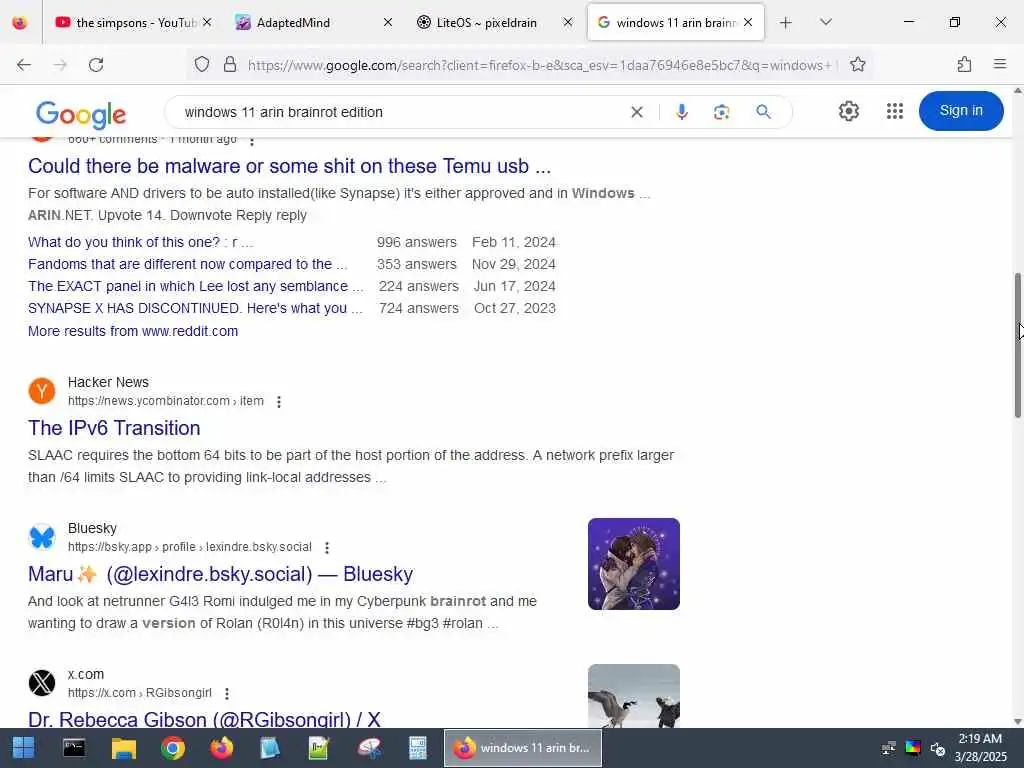Go to the Google logo homepage
This screenshot has height=768, width=1024.
click(81, 115)
